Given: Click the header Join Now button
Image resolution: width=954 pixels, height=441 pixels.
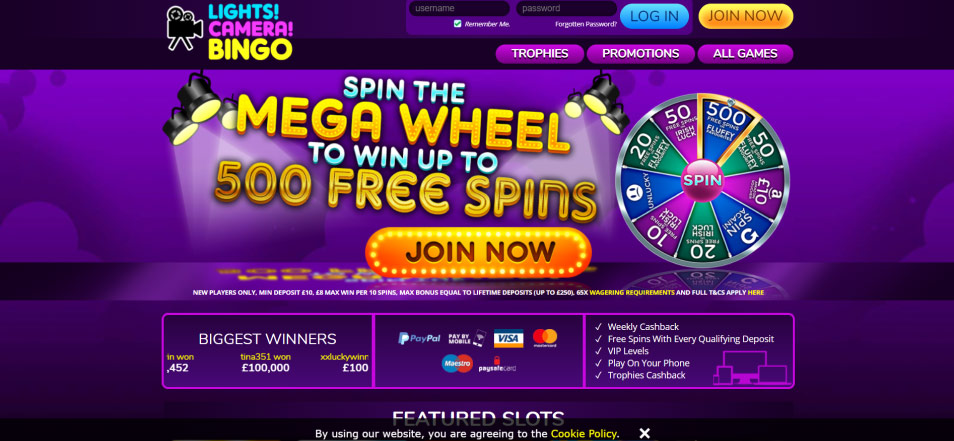Looking at the screenshot, I should pyautogui.click(x=745, y=16).
